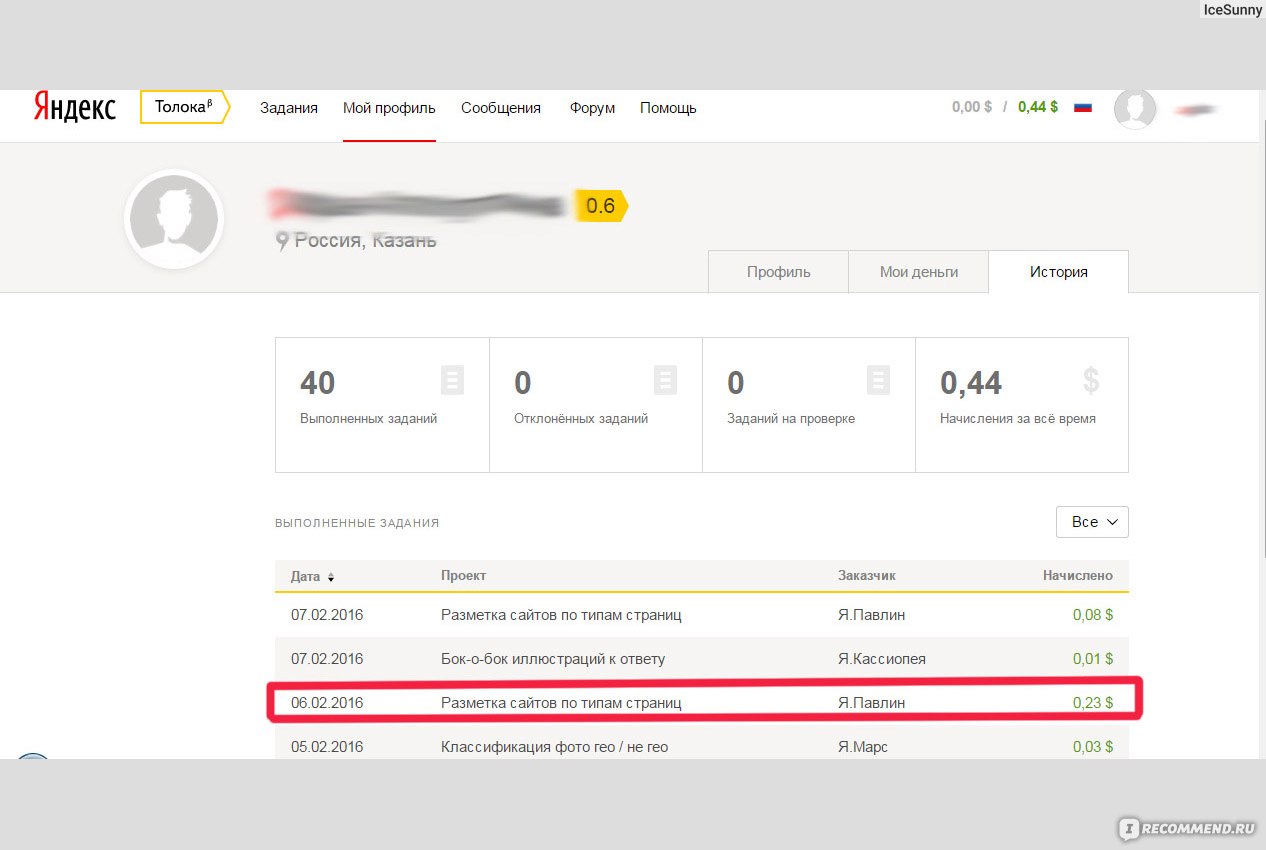The image size is (1266, 850).
Task: Click the 40 Выполненных заданий card
Action: 382,405
